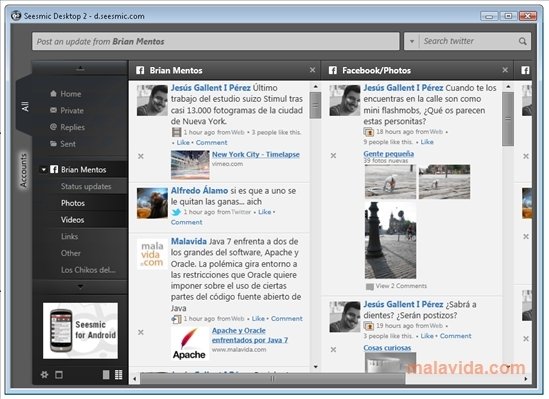
Task: Comment on ¿Sabrá a dientes? post
Action: pos(456,336)
